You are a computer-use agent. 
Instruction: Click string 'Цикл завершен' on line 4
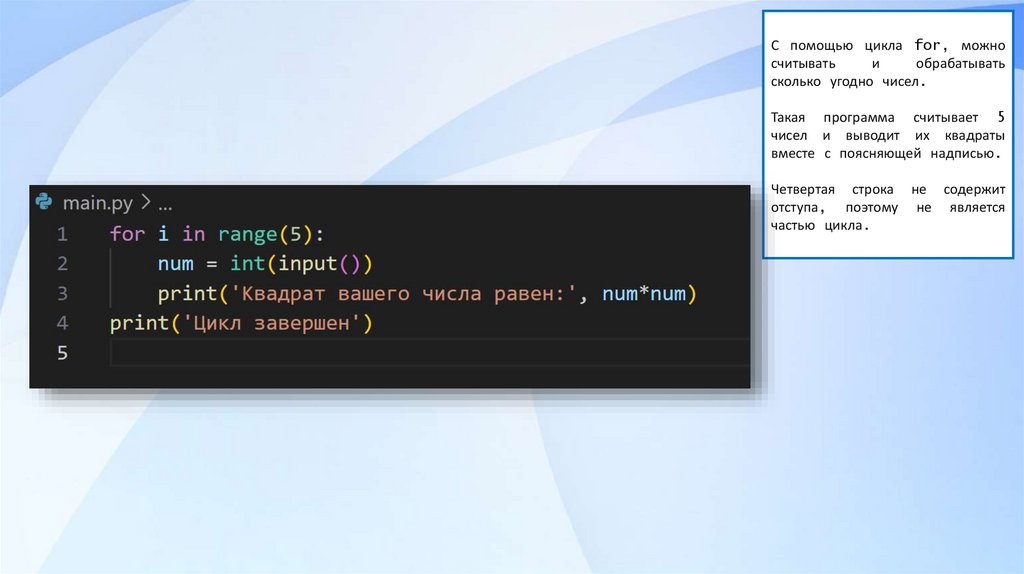(271, 323)
